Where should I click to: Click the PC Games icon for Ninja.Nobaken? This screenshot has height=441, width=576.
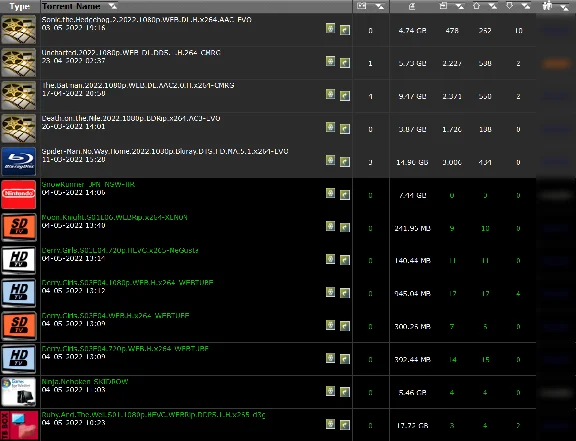[19, 392]
